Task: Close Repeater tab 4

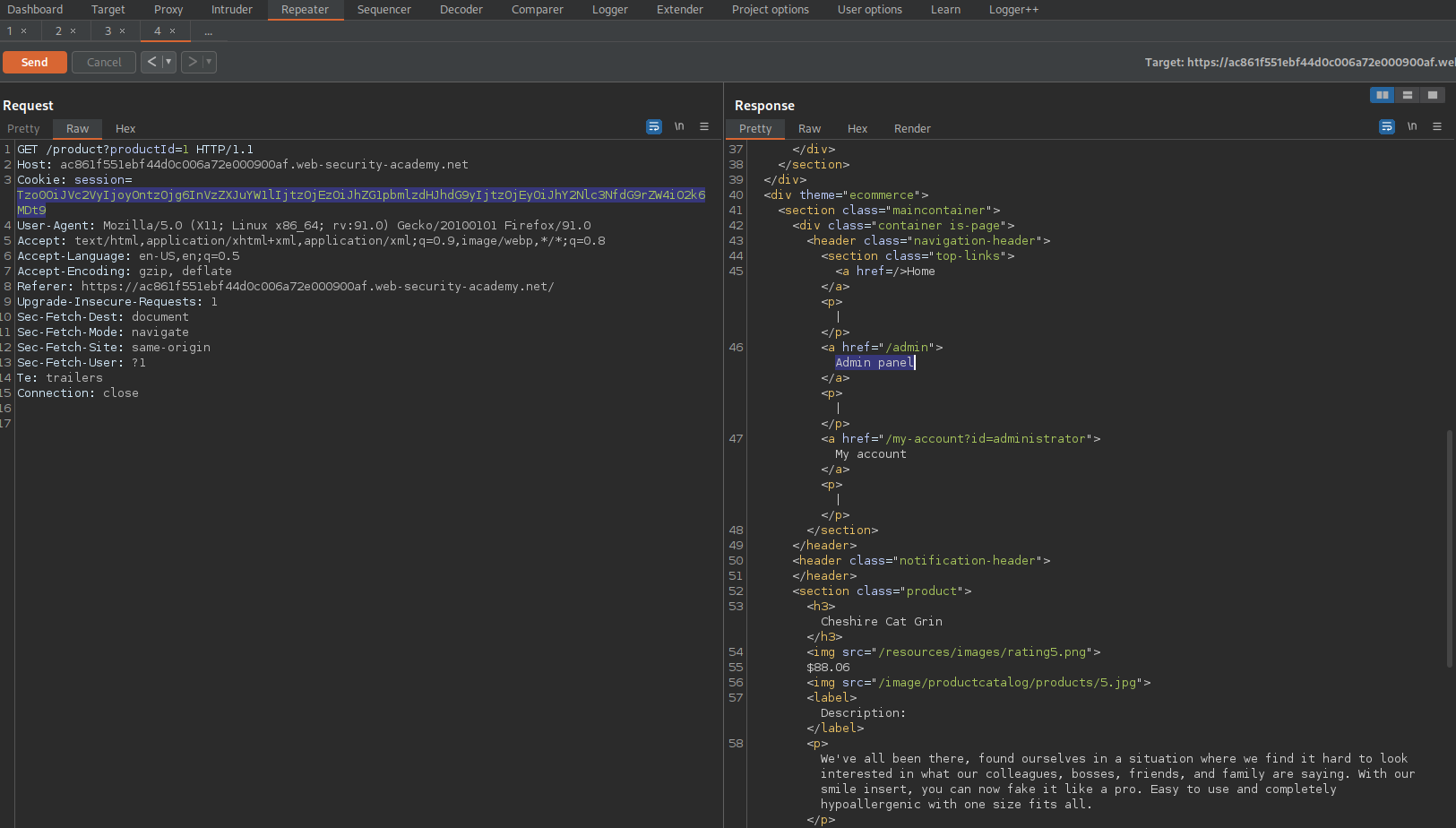Action: tap(173, 31)
